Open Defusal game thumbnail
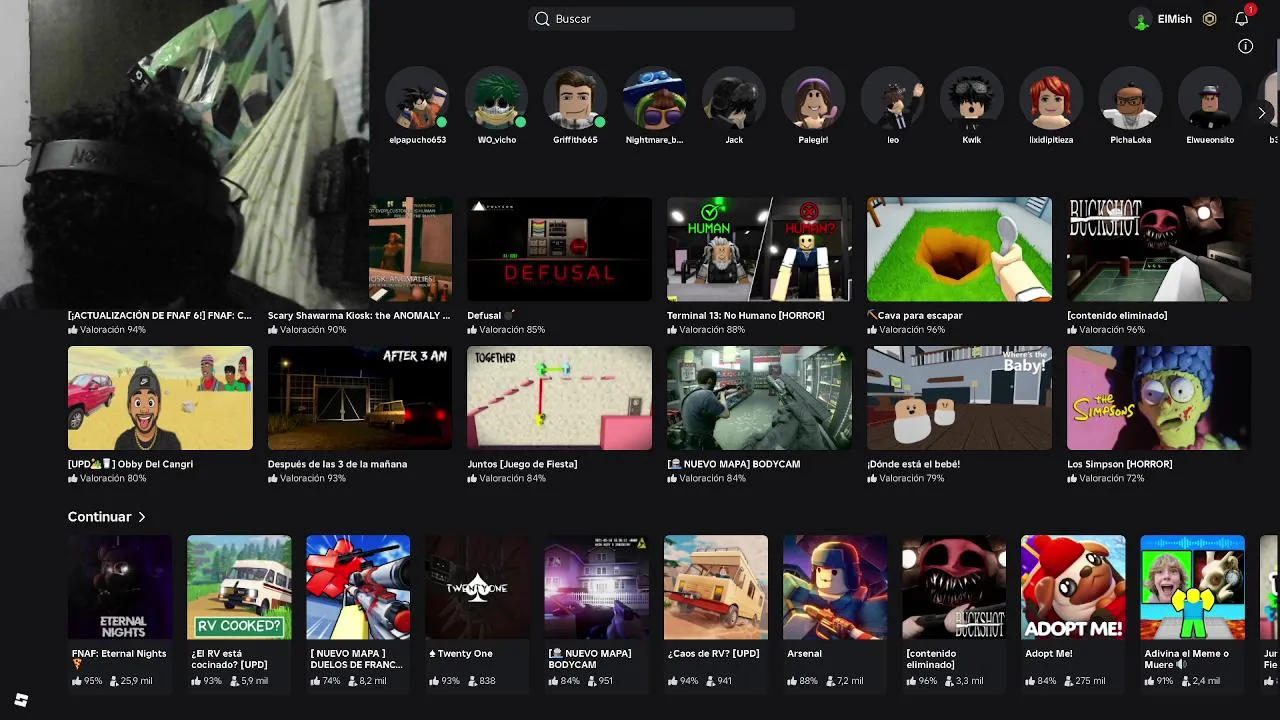 click(559, 249)
